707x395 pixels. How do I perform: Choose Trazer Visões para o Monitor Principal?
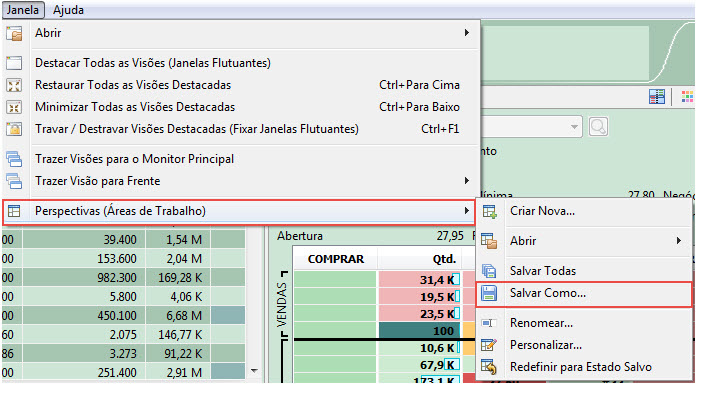(134, 159)
